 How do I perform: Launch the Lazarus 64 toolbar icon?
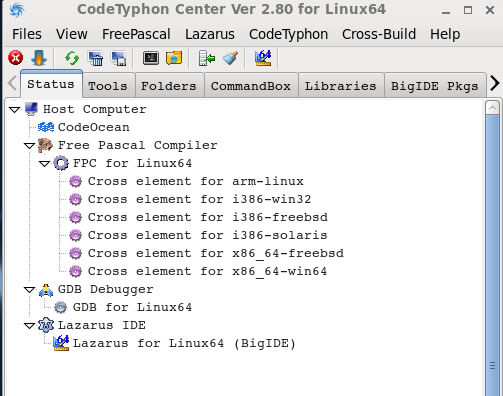coord(263,58)
